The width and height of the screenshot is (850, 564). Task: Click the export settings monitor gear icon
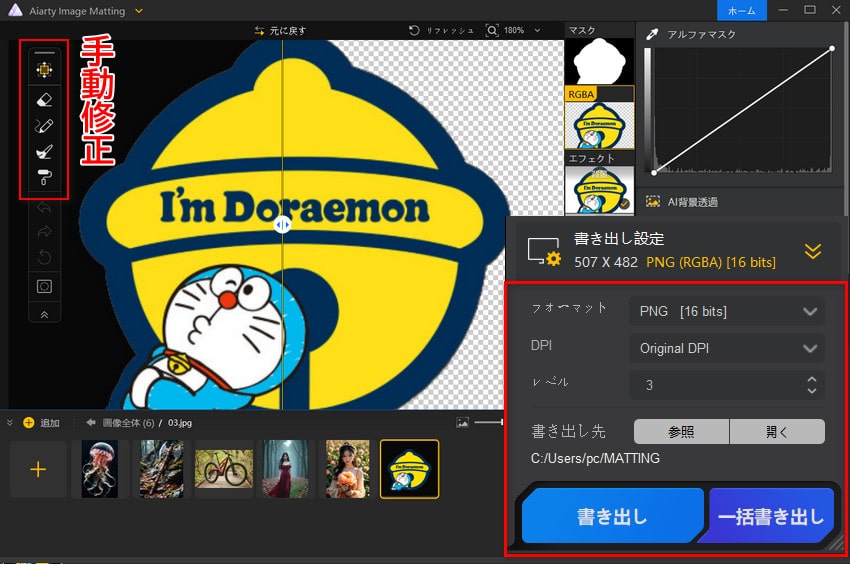pyautogui.click(x=544, y=251)
